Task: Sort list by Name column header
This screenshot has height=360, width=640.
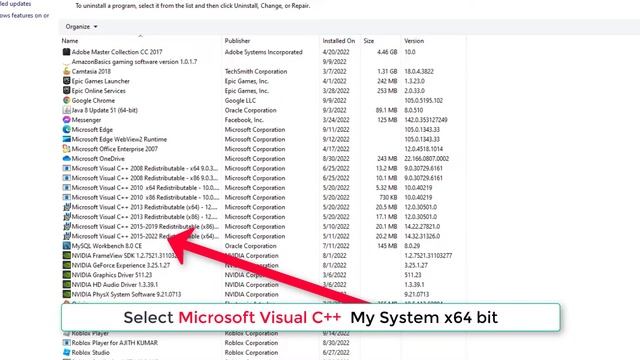Action: tap(70, 41)
